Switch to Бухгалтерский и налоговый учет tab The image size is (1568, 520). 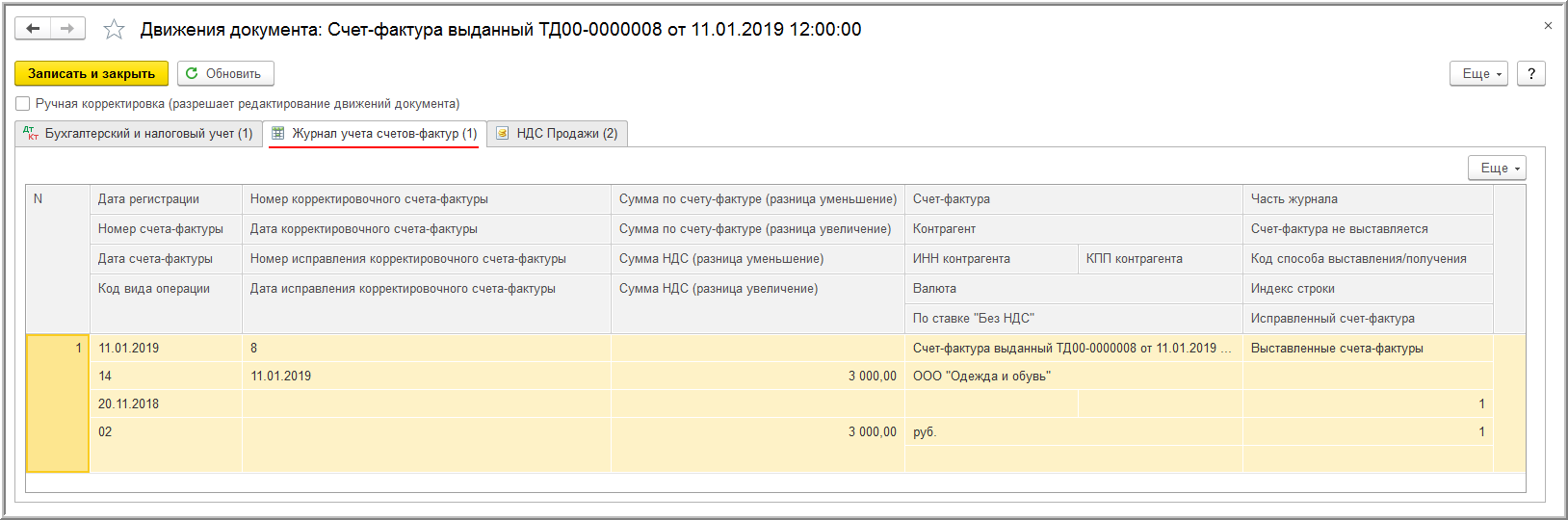pyautogui.click(x=139, y=134)
